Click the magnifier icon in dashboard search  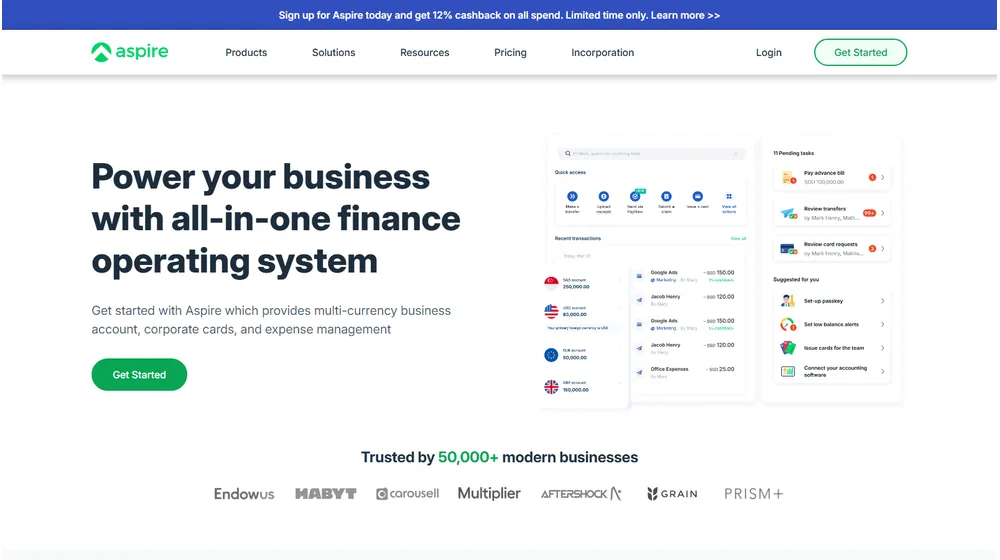(568, 154)
